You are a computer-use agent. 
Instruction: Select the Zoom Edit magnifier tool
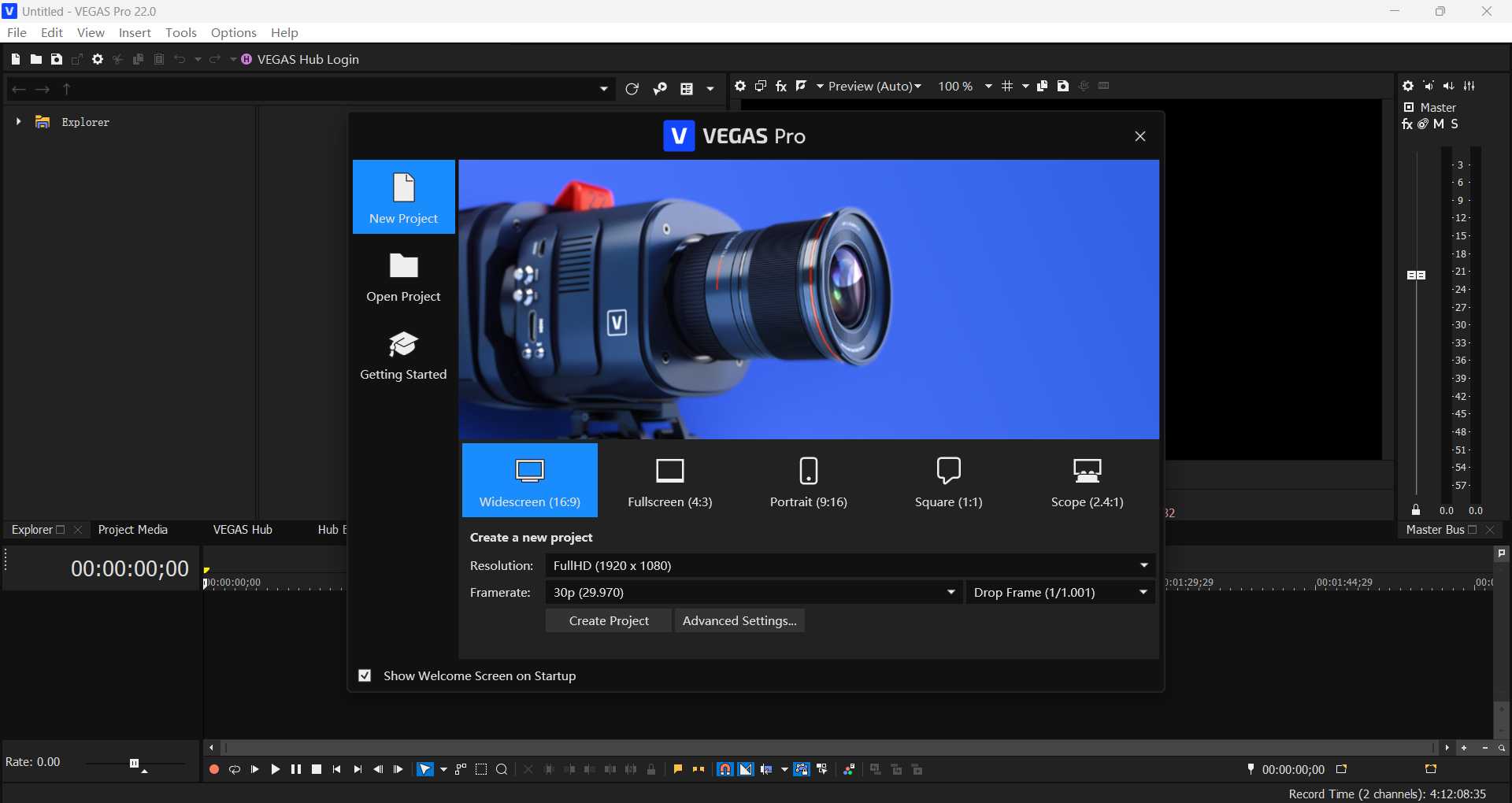click(x=502, y=769)
